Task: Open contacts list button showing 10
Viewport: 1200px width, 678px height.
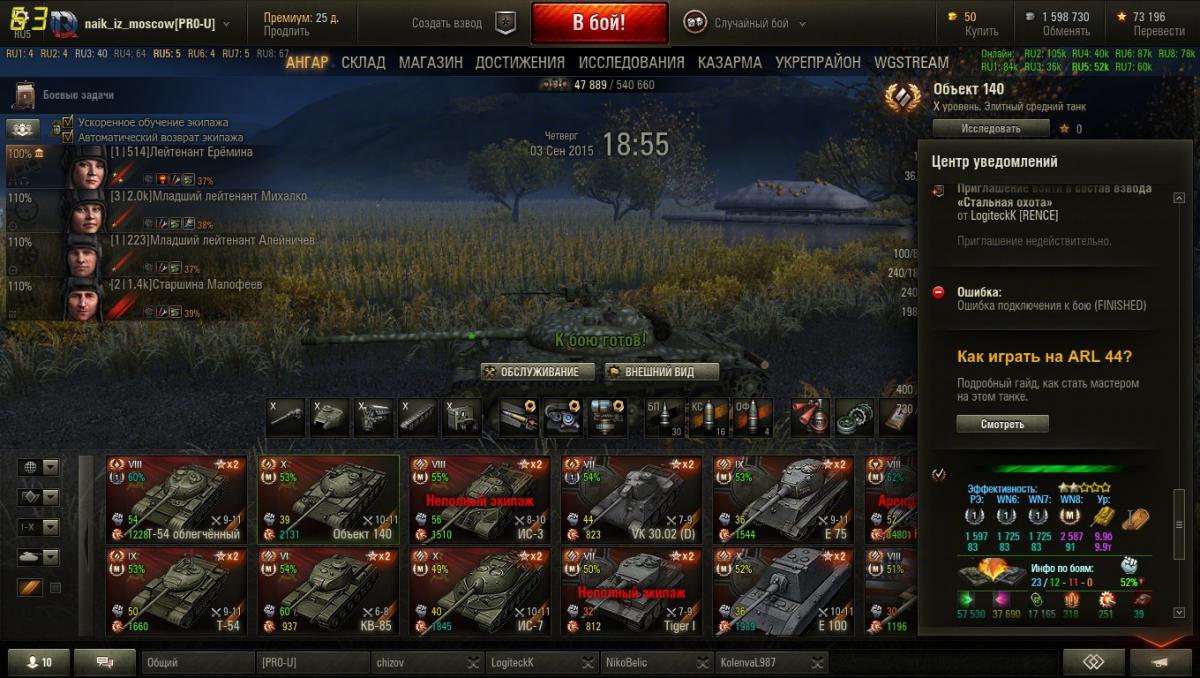Action: click(36, 662)
